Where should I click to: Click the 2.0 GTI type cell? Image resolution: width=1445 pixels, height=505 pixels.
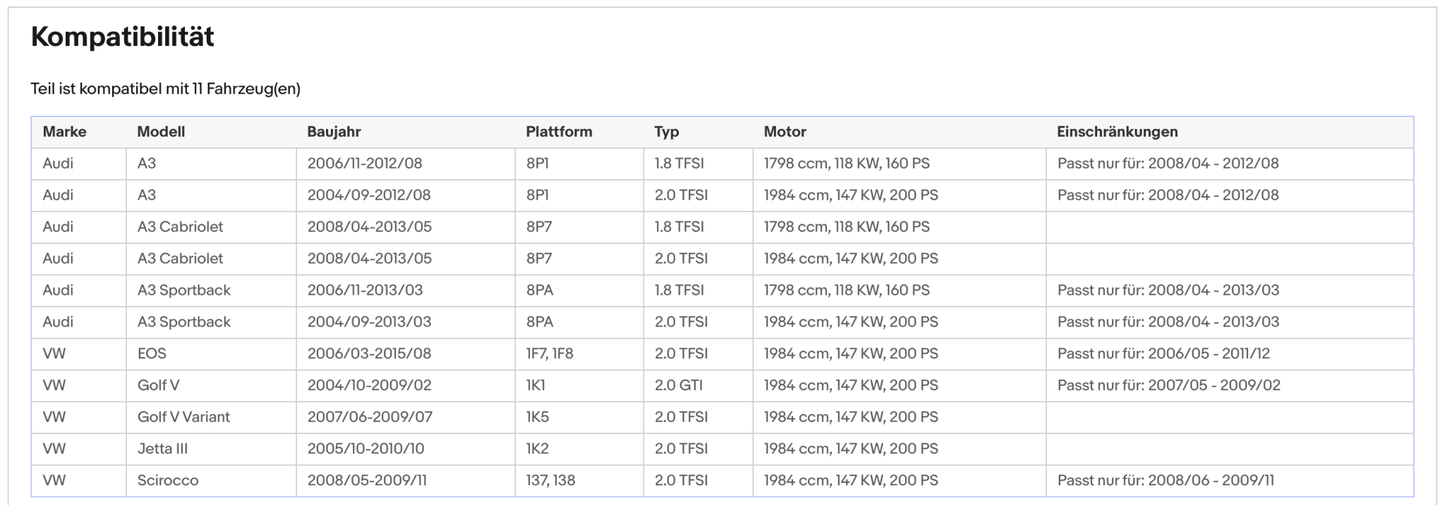tap(699, 386)
